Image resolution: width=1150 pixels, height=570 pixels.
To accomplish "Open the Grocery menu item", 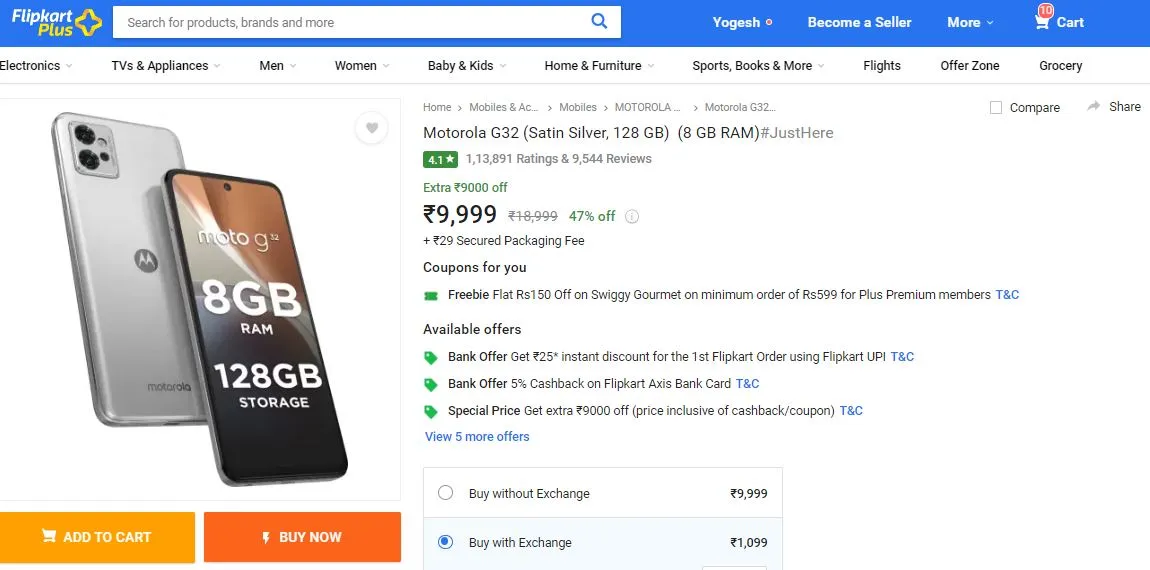I will [1061, 65].
